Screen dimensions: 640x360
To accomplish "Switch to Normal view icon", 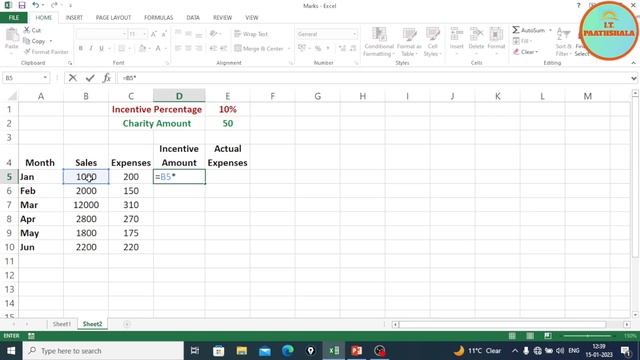I will 512,336.
